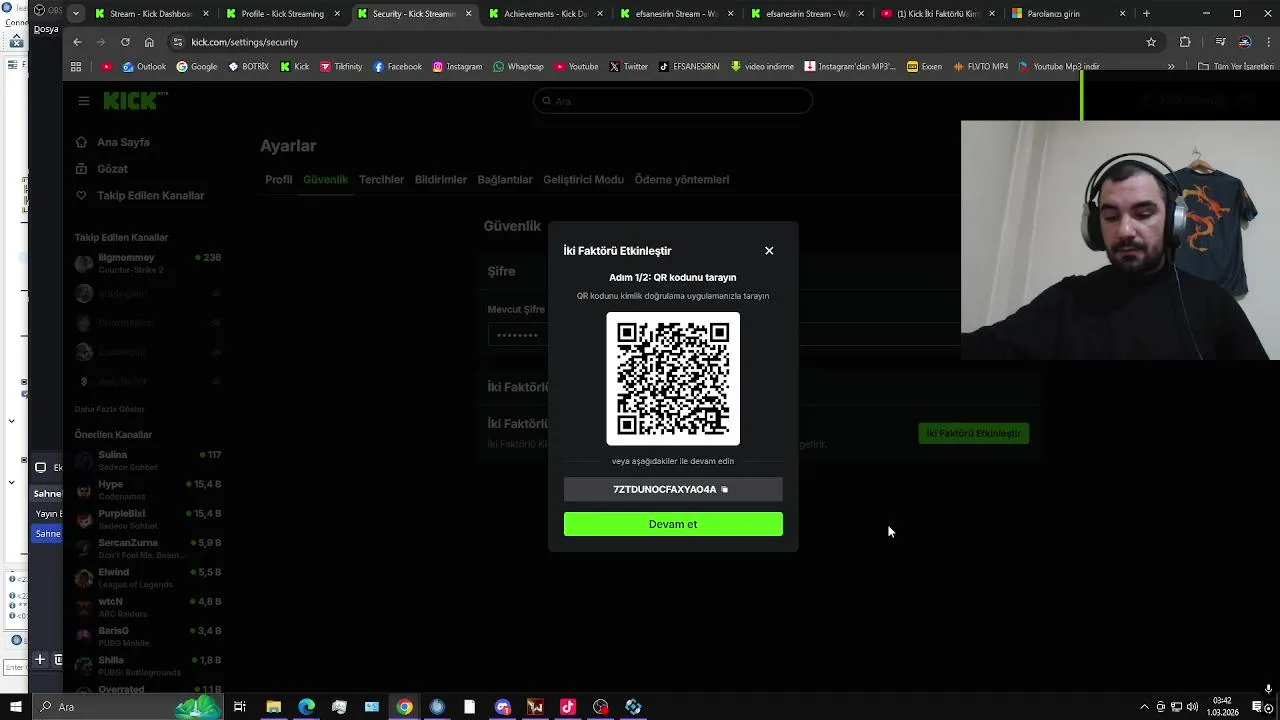Open the BOTRIX bookmark
Viewport: 1280px width, 720px height.
point(249,67)
